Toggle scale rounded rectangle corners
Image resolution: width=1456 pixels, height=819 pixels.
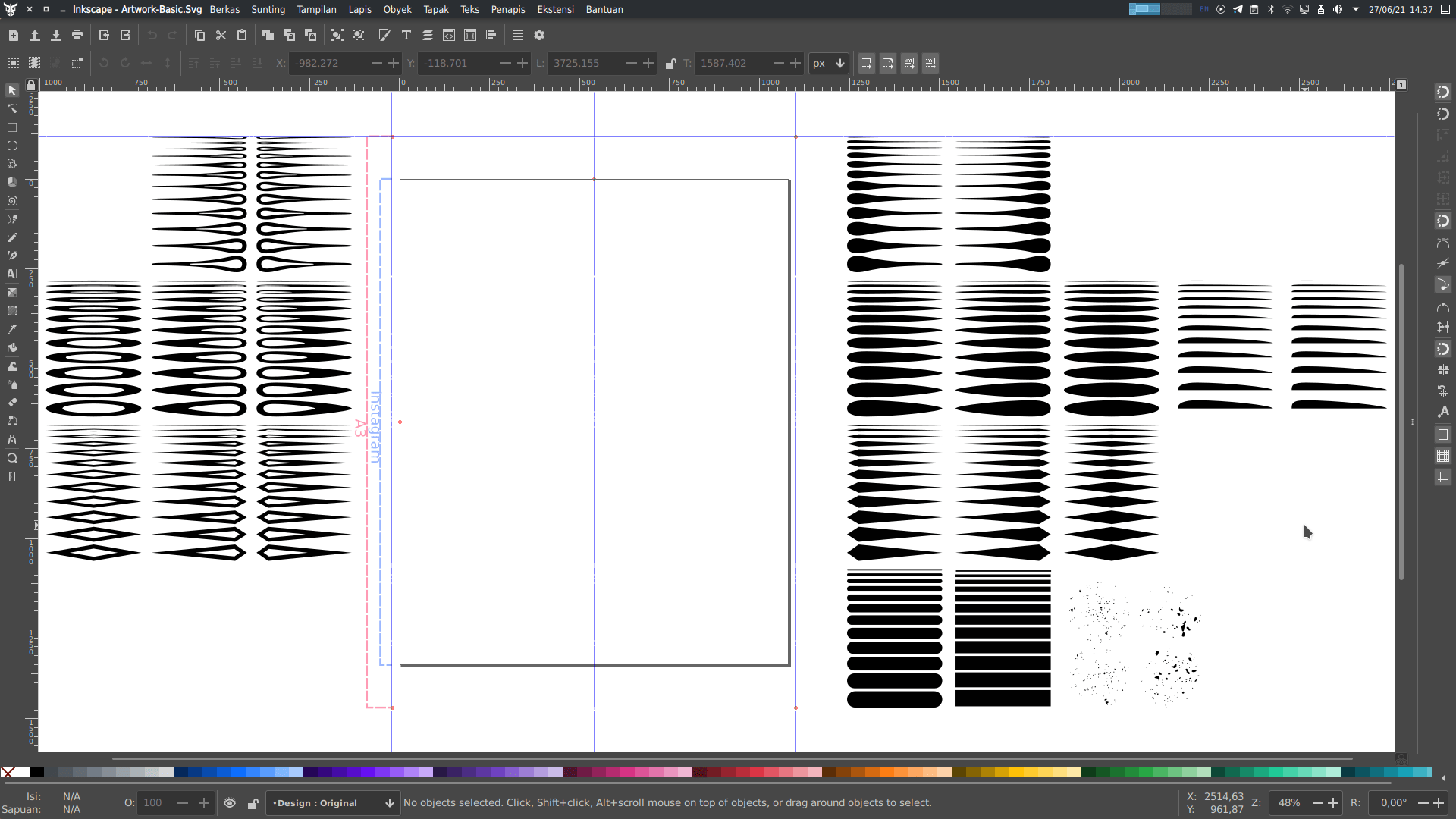pos(888,63)
